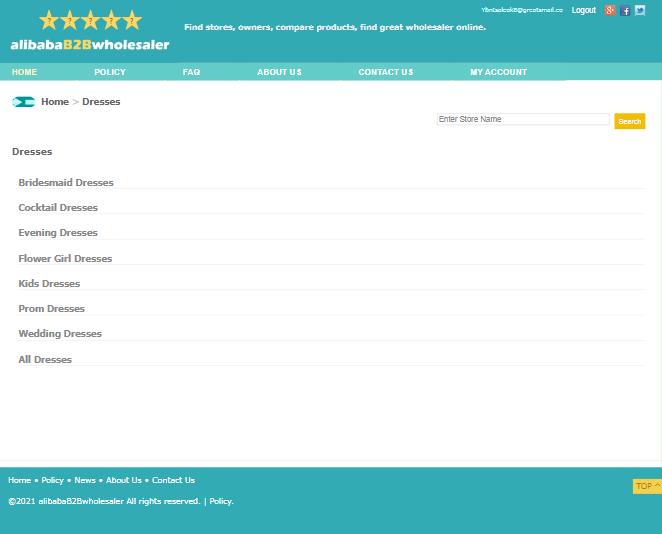This screenshot has width=662, height=534.
Task: Click the alibabaB2Bwholesaler logo text
Action: [x=90, y=45]
